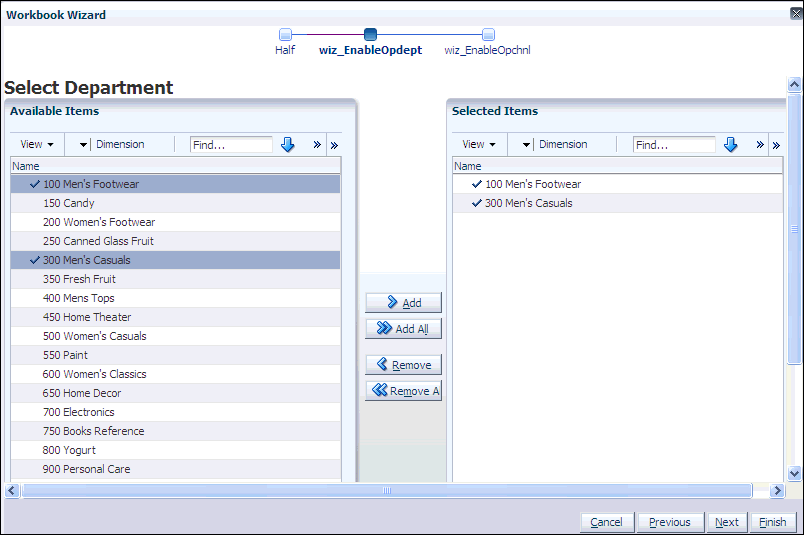
Task: Select 300 Men's Casuals in Available Items
Action: click(x=175, y=260)
